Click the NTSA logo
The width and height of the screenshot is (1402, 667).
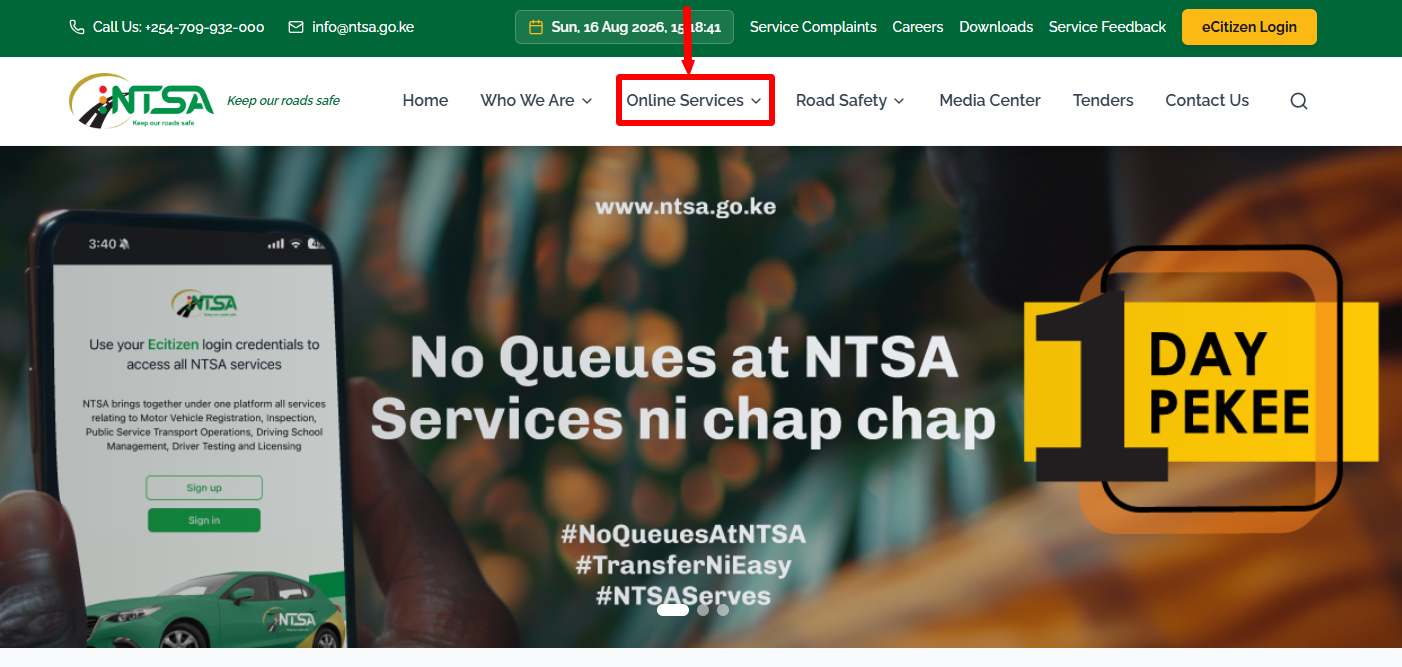coord(141,100)
